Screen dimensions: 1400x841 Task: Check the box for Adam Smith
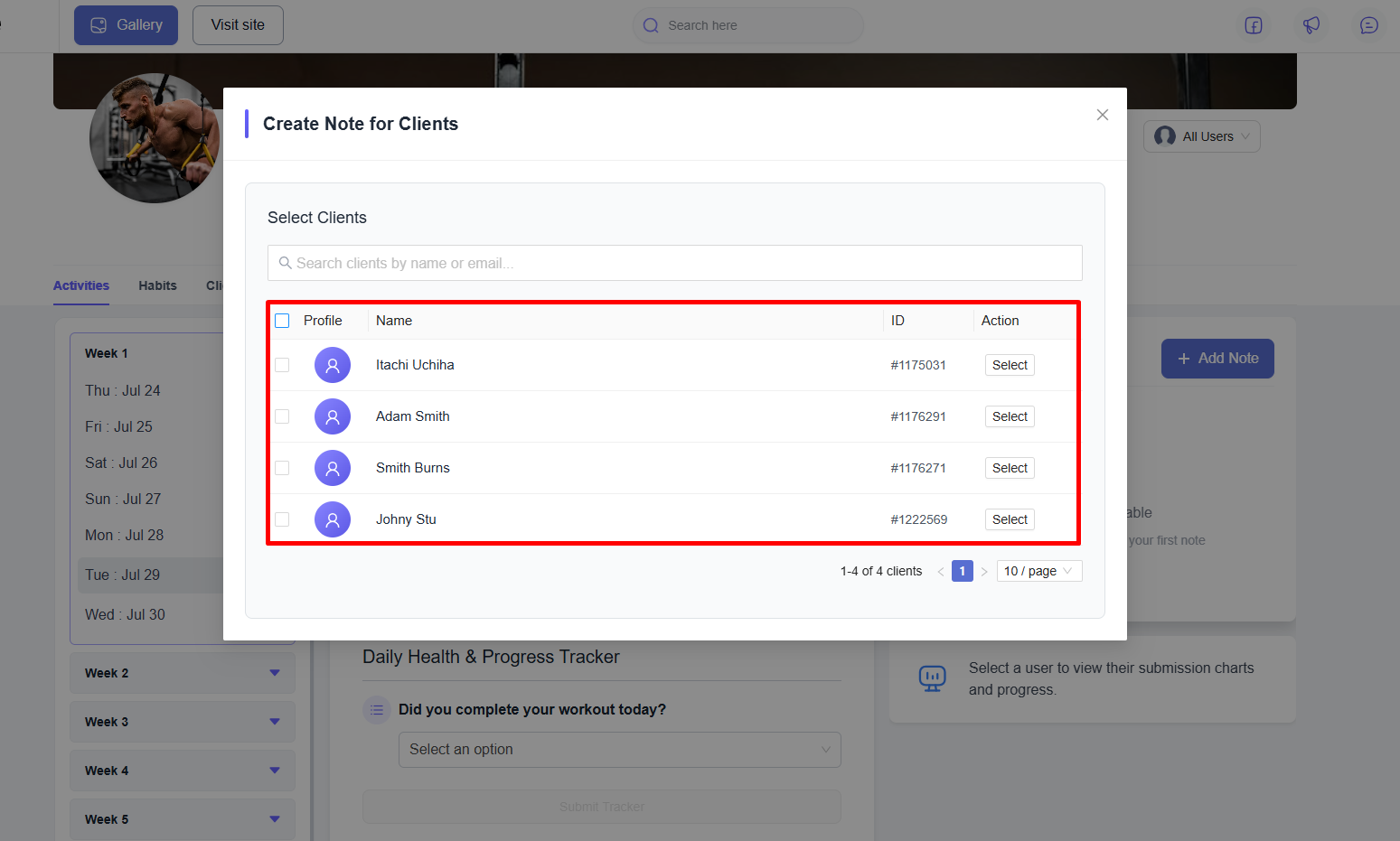coord(282,416)
